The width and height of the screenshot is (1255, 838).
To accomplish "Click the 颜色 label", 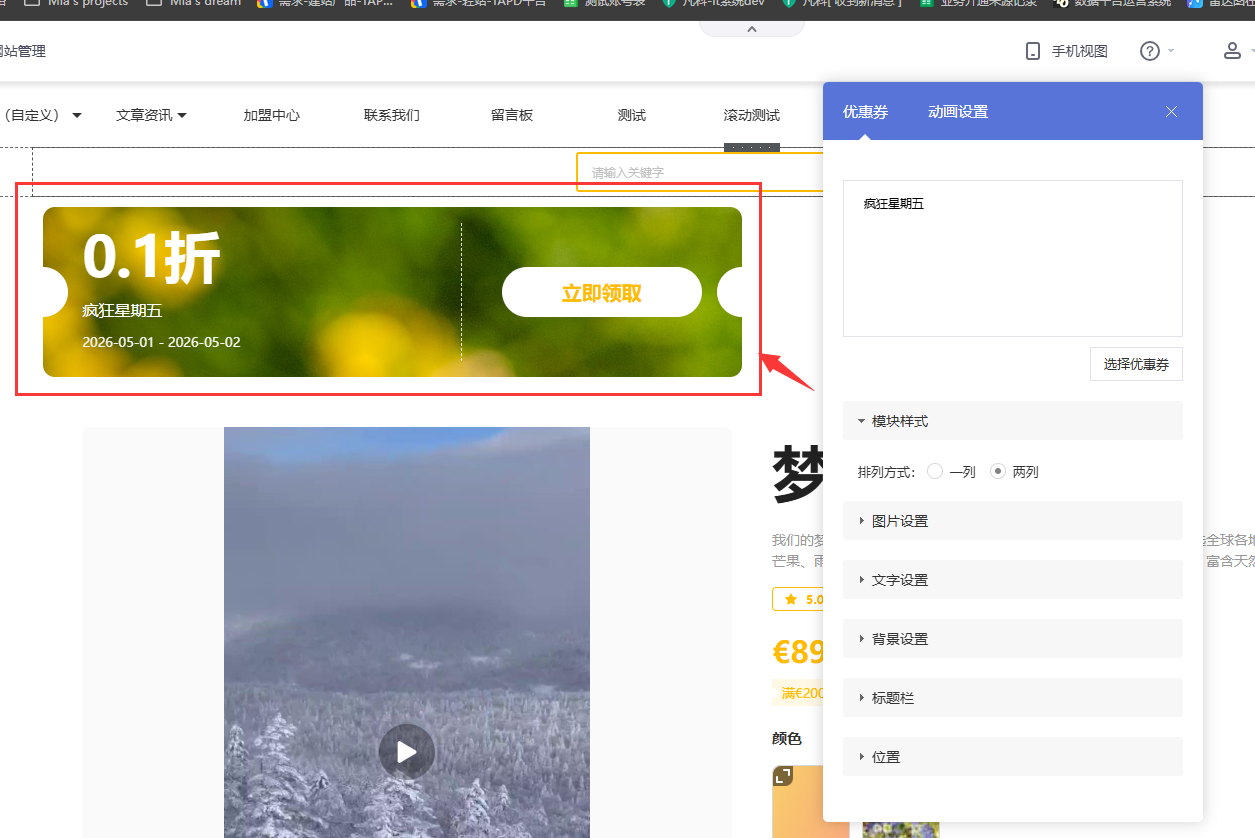I will point(787,739).
